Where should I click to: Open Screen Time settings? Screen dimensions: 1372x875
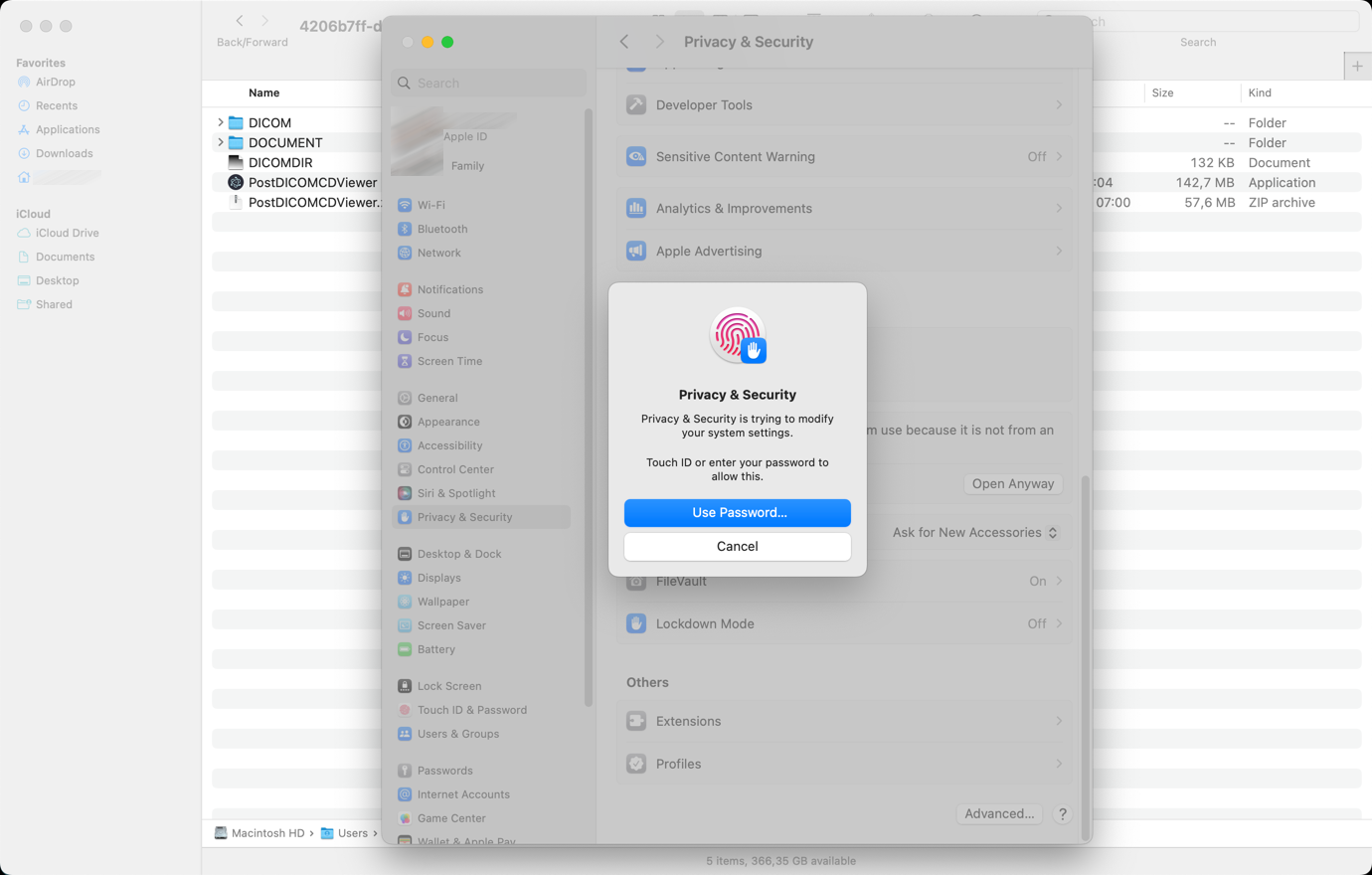pos(447,361)
